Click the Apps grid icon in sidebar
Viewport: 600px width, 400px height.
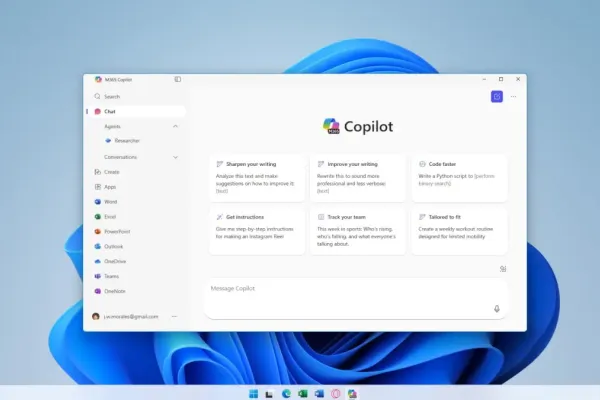click(98, 187)
